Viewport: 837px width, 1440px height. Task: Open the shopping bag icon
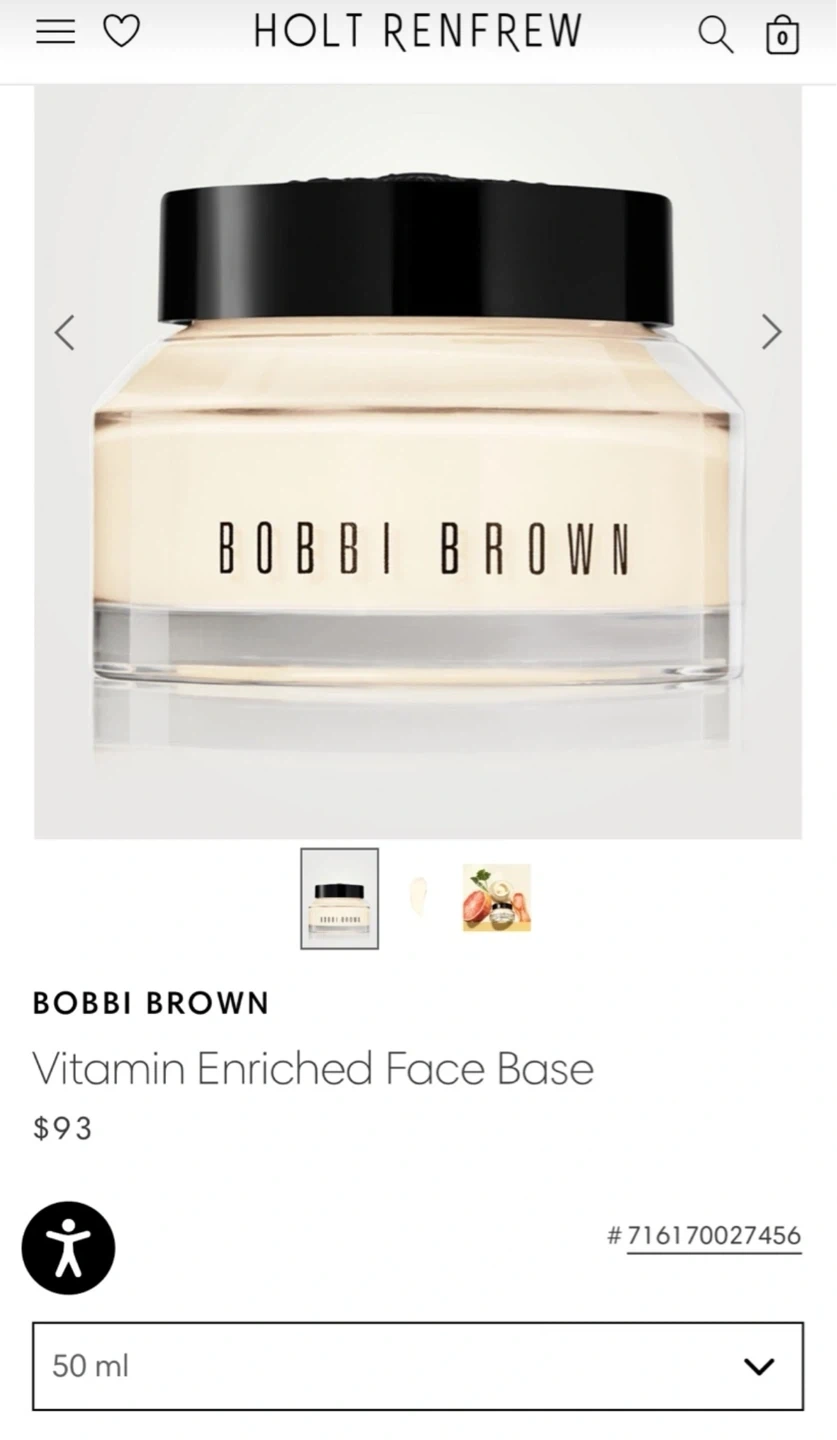pos(782,34)
